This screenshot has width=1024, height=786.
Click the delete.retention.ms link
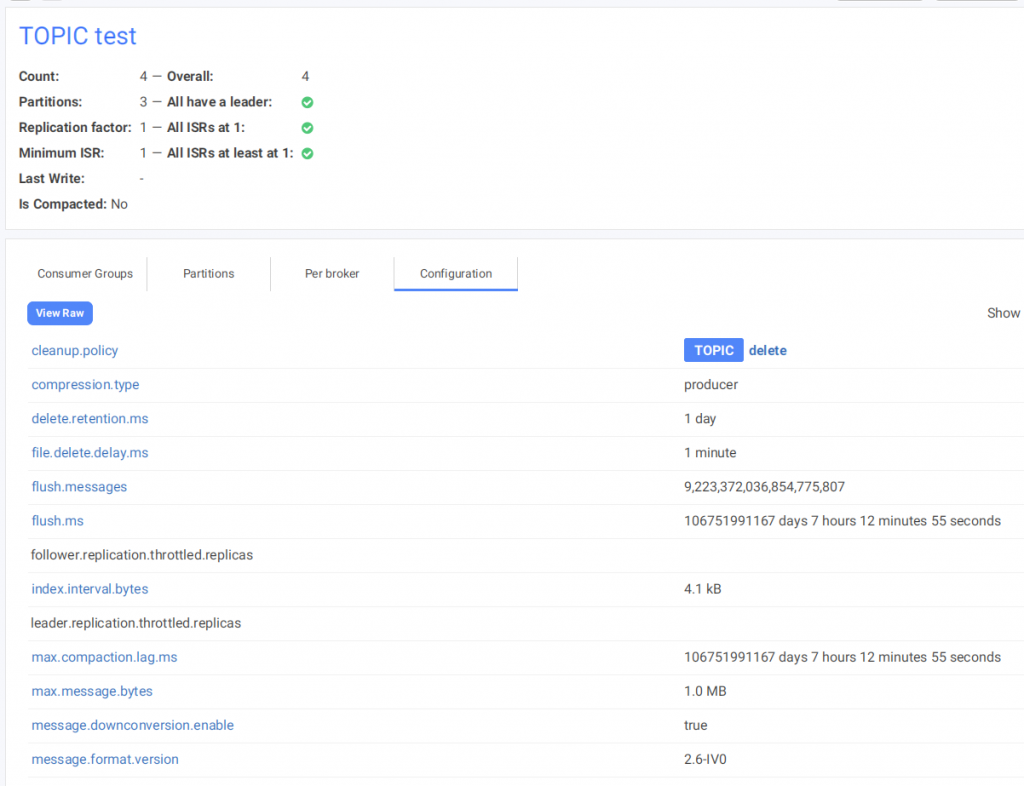click(90, 419)
